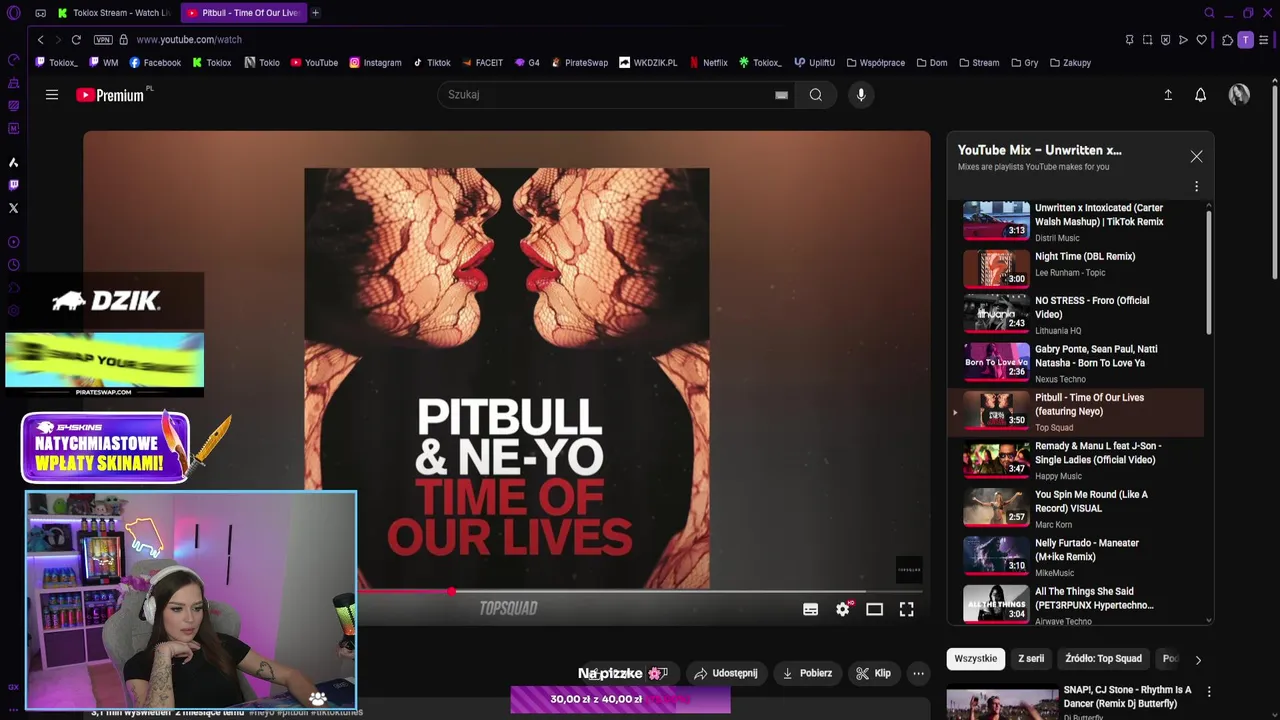Show more filter chips with the arrow

point(1198,660)
